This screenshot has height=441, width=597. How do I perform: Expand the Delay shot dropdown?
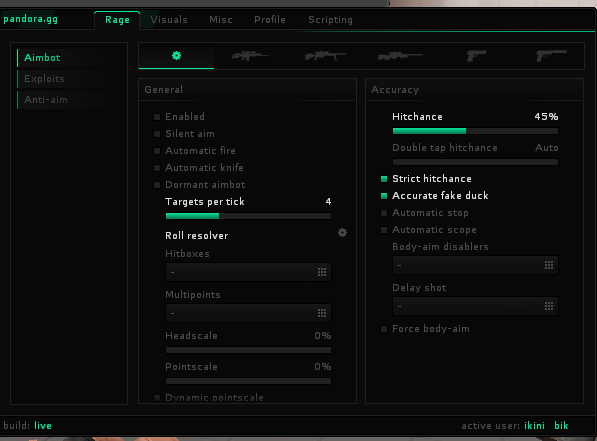pos(475,306)
